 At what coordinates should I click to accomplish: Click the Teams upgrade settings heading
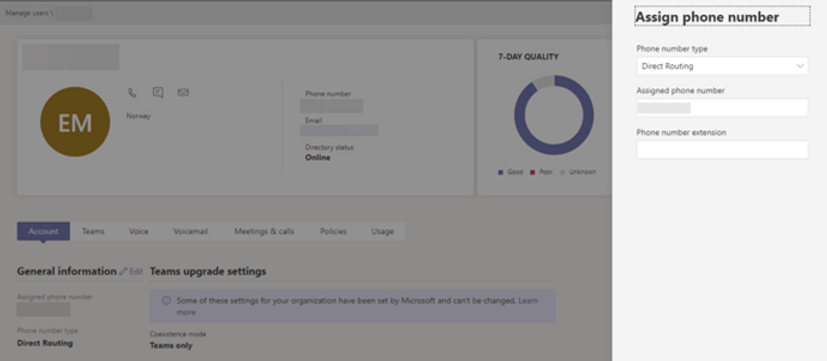click(x=208, y=271)
